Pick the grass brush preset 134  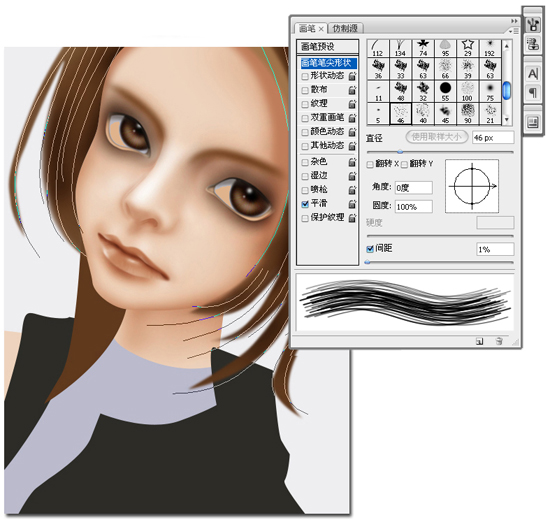point(400,47)
